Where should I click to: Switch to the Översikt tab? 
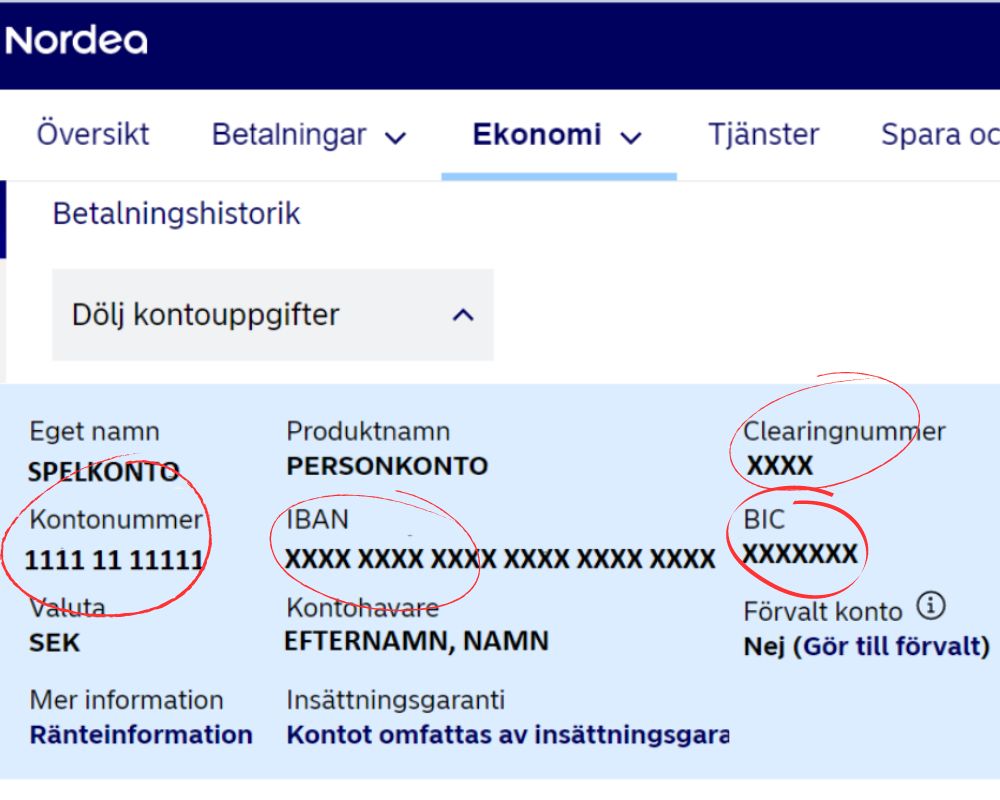click(94, 133)
